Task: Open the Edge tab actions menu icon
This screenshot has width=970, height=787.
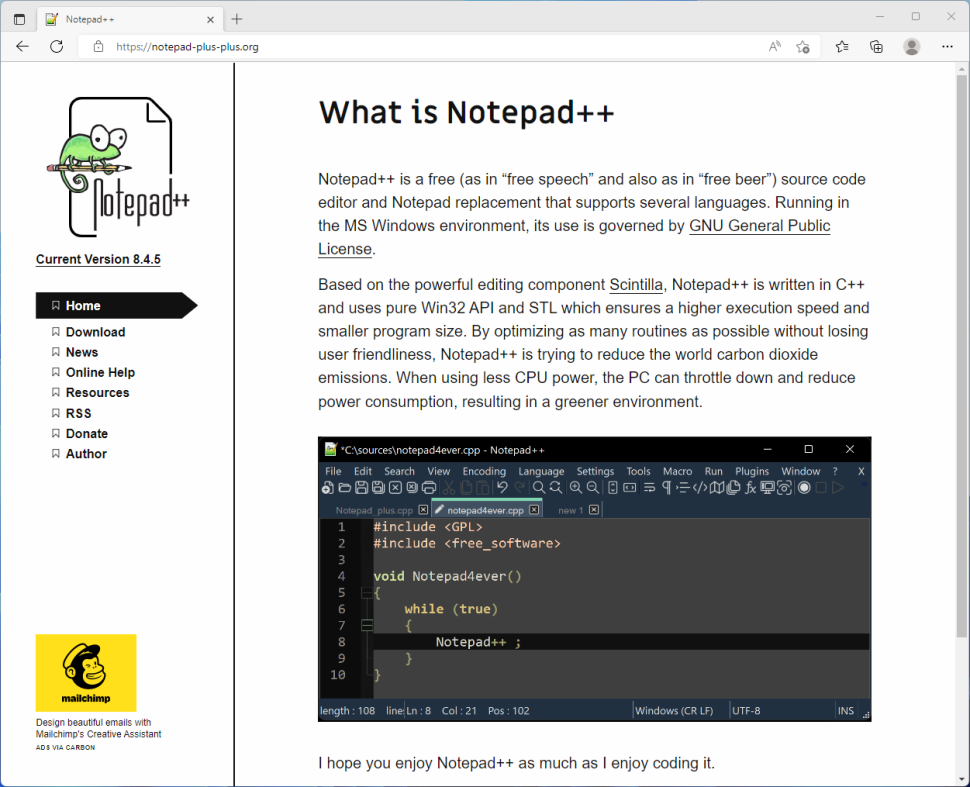Action: tap(19, 19)
